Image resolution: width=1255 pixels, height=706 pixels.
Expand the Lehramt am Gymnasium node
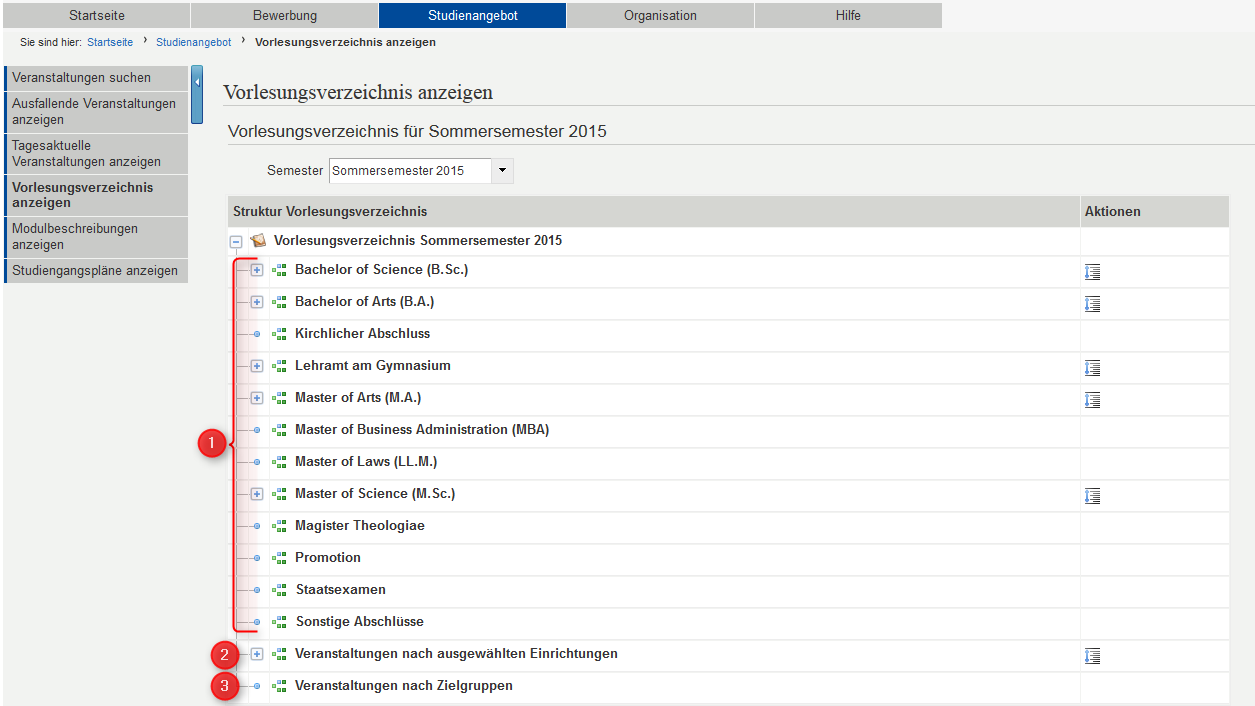pyautogui.click(x=257, y=366)
